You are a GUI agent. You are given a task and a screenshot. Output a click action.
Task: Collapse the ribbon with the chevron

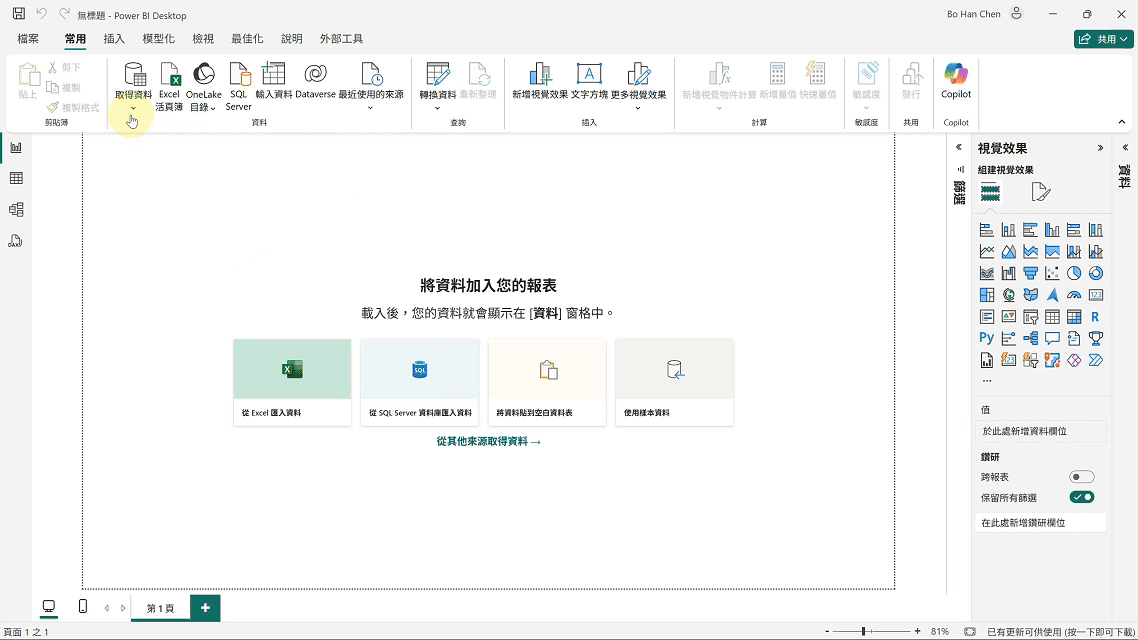click(x=1122, y=122)
